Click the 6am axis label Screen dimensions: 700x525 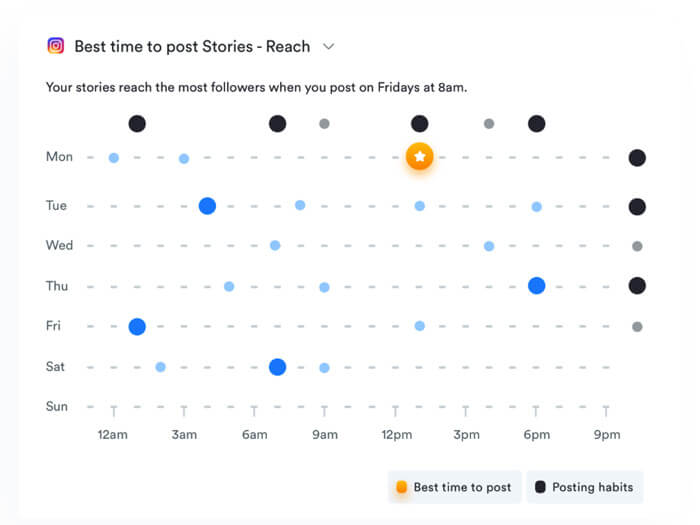point(255,435)
